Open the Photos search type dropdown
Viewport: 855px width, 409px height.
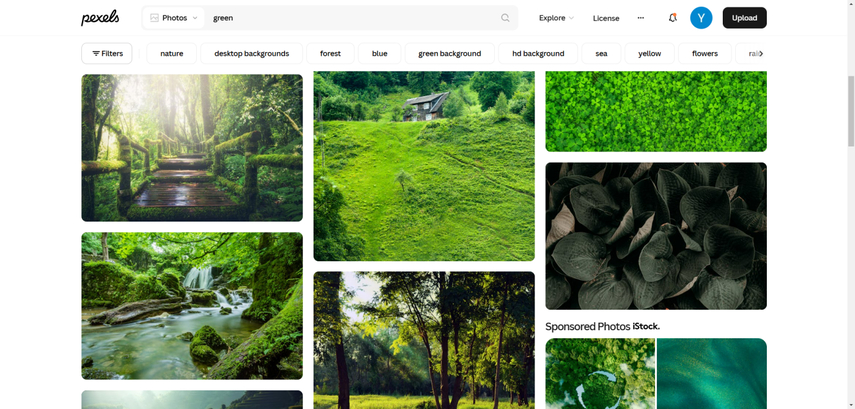[x=173, y=18]
